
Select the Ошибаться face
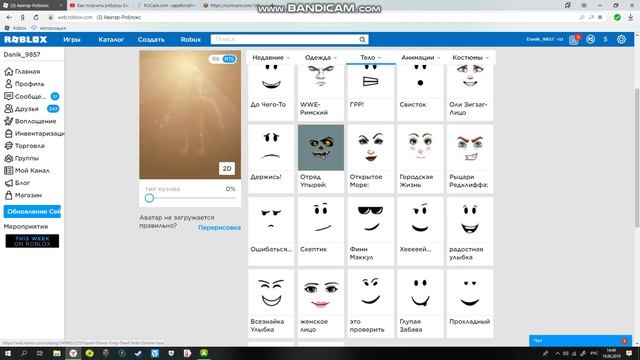point(271,231)
